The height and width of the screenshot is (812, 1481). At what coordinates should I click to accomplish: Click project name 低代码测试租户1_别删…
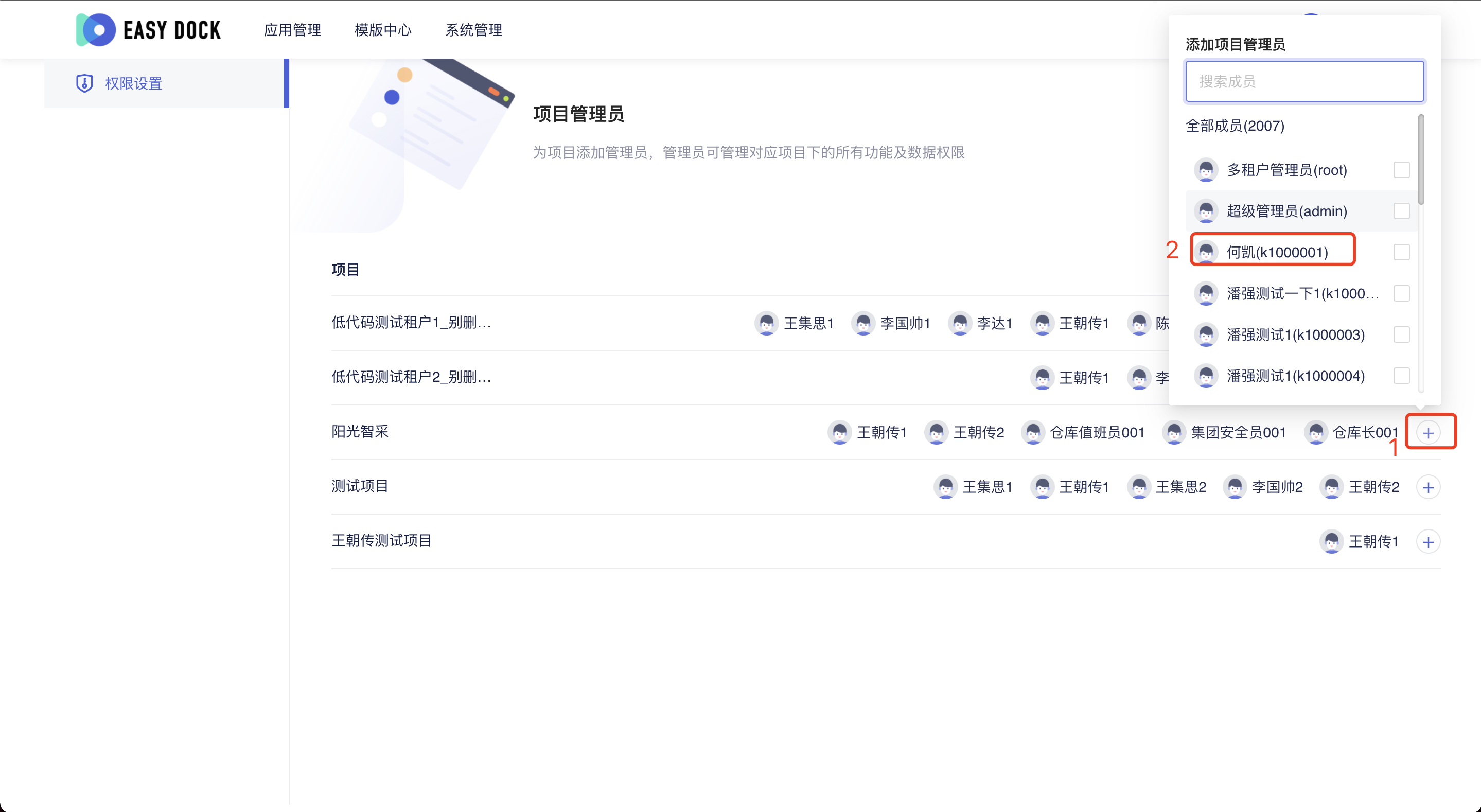click(412, 323)
